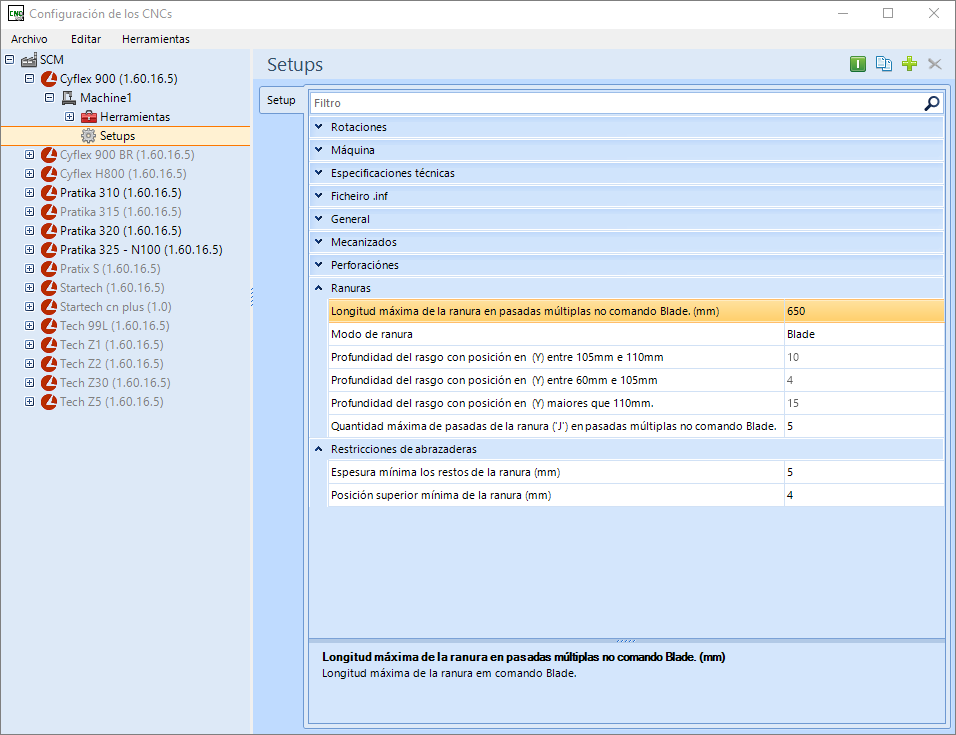
Task: Select Startech (1.60.16.5) in tree
Action: pyautogui.click(x=112, y=288)
